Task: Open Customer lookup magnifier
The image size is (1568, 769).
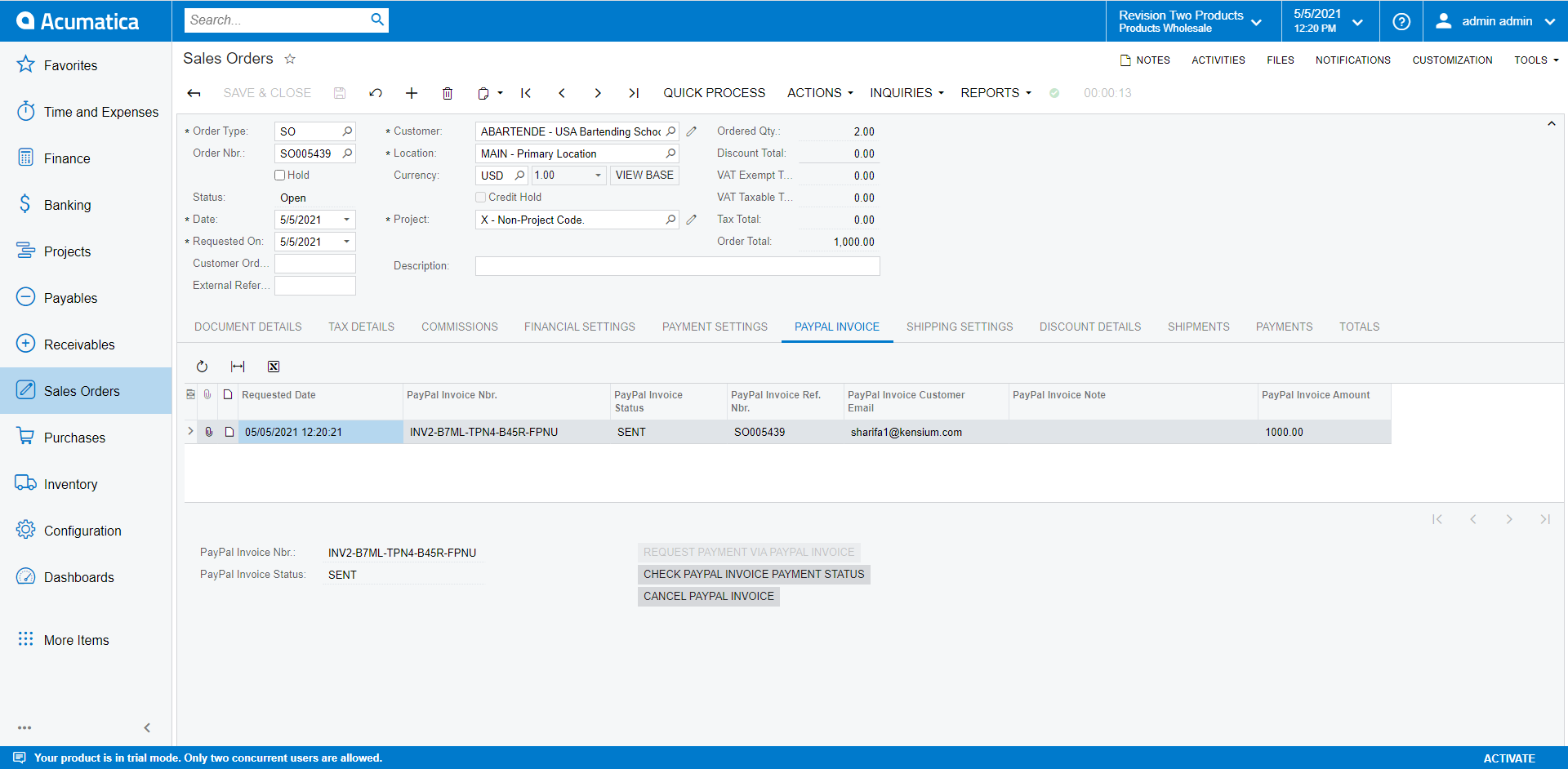Action: tap(670, 131)
